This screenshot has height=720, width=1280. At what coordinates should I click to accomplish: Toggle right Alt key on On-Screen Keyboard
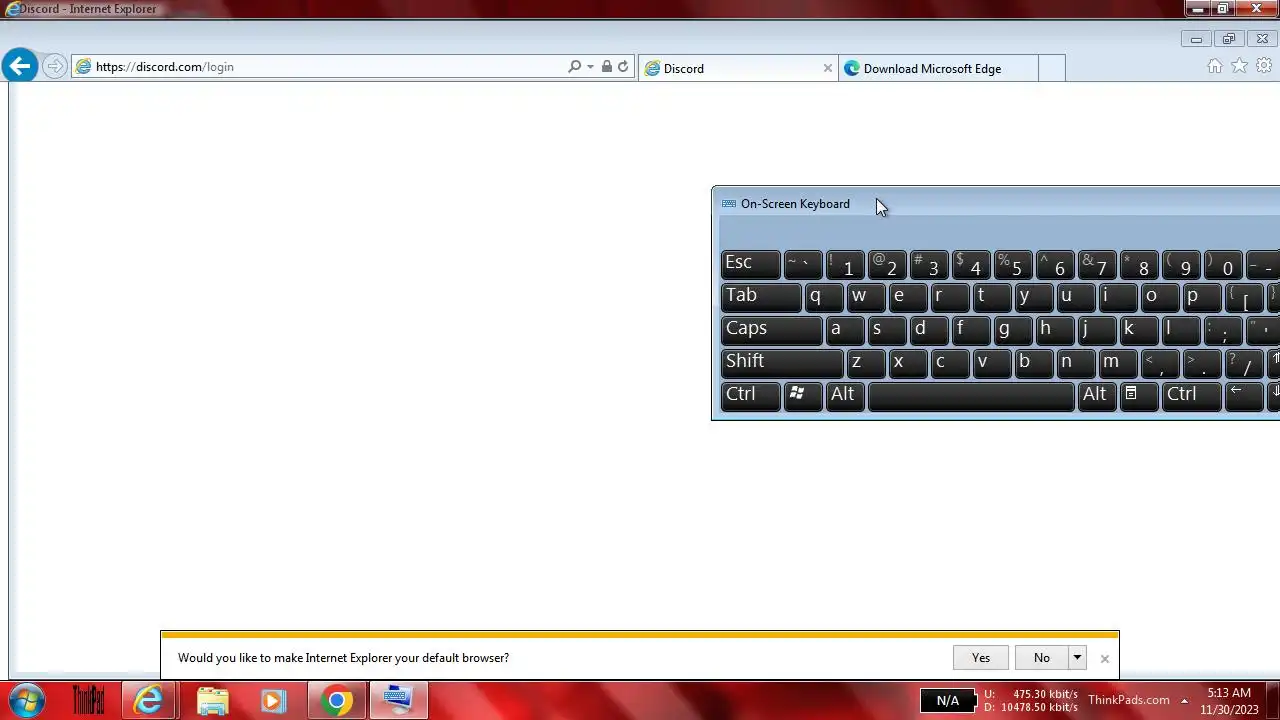(x=1096, y=396)
